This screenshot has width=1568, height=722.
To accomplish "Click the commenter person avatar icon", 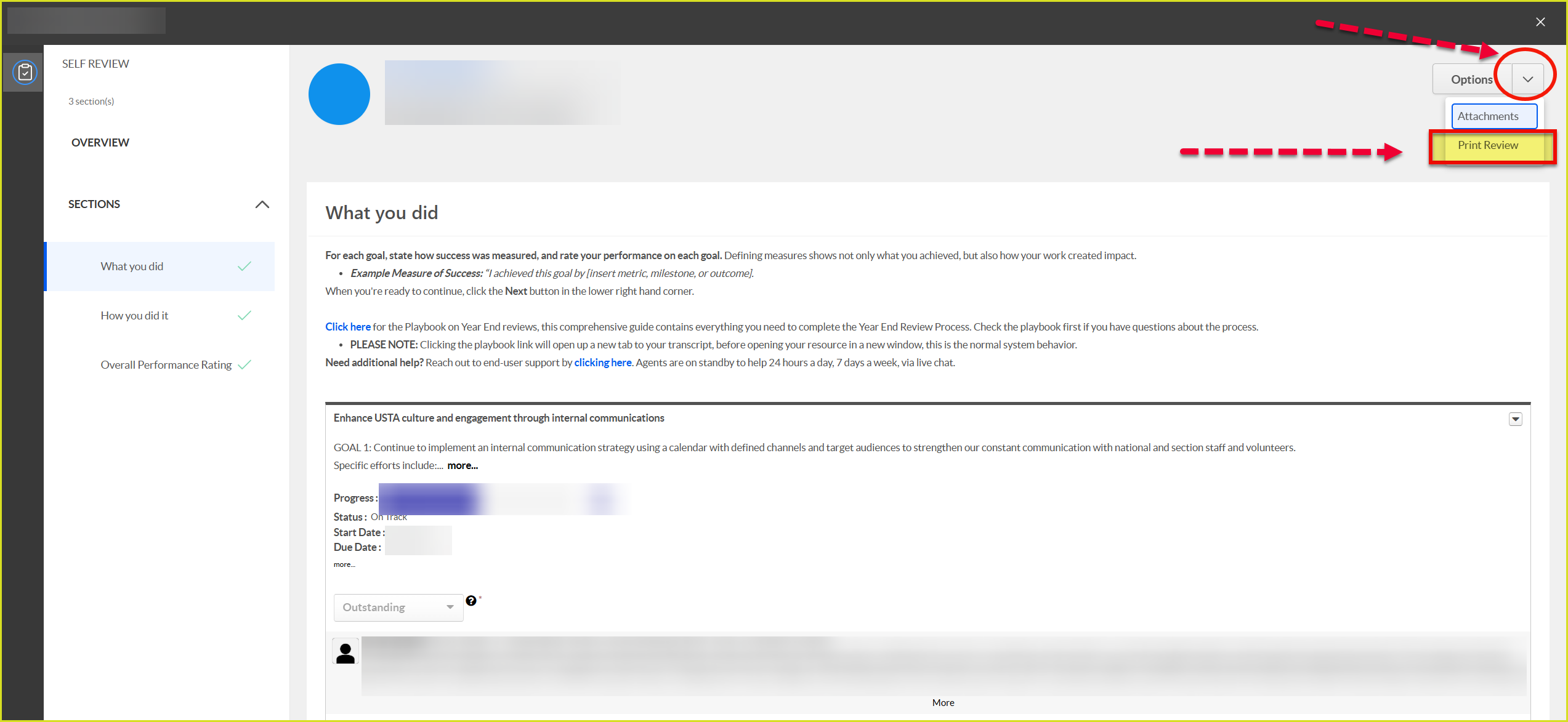I will (346, 652).
